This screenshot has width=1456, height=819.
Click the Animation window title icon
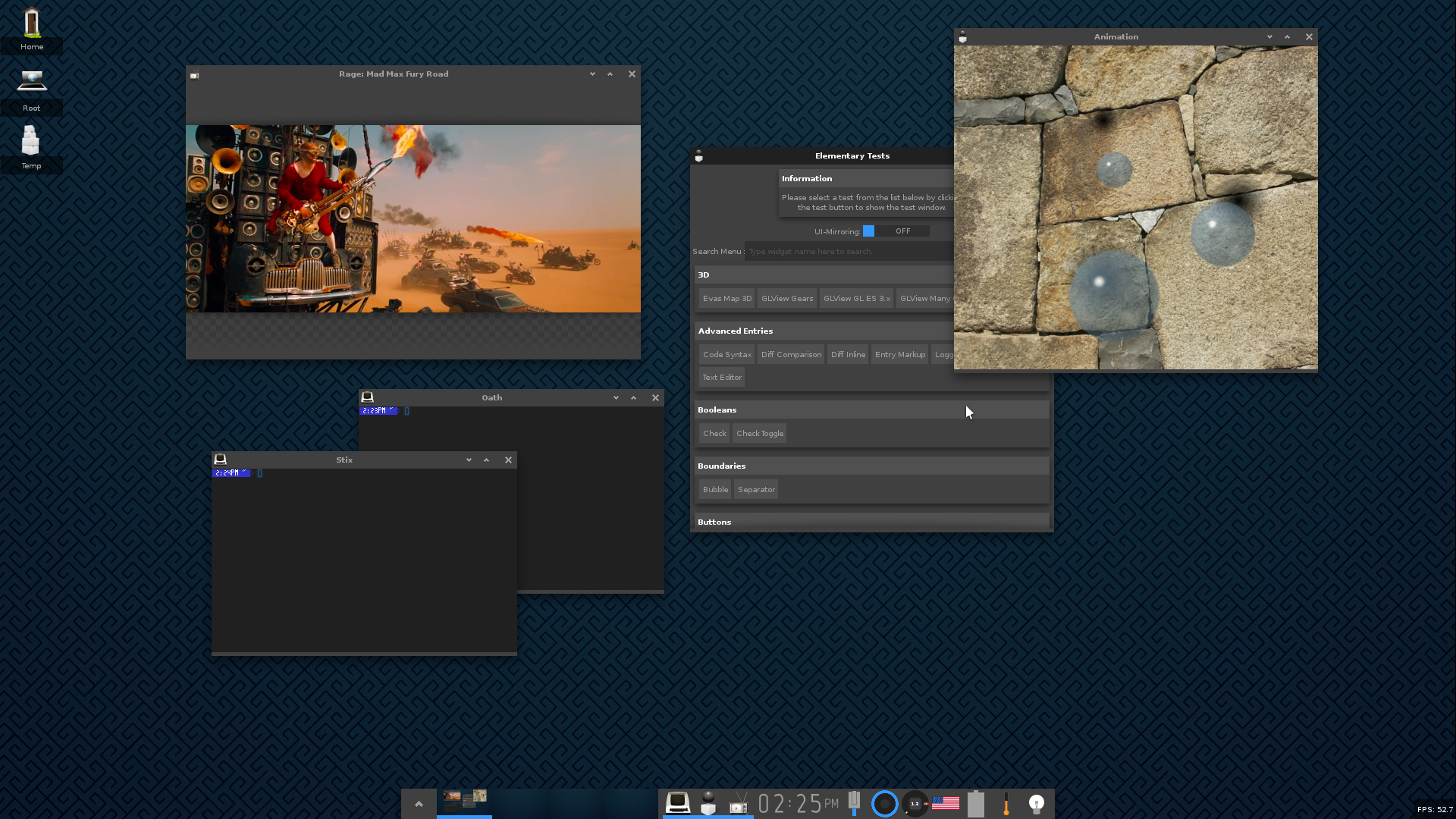pyautogui.click(x=963, y=37)
